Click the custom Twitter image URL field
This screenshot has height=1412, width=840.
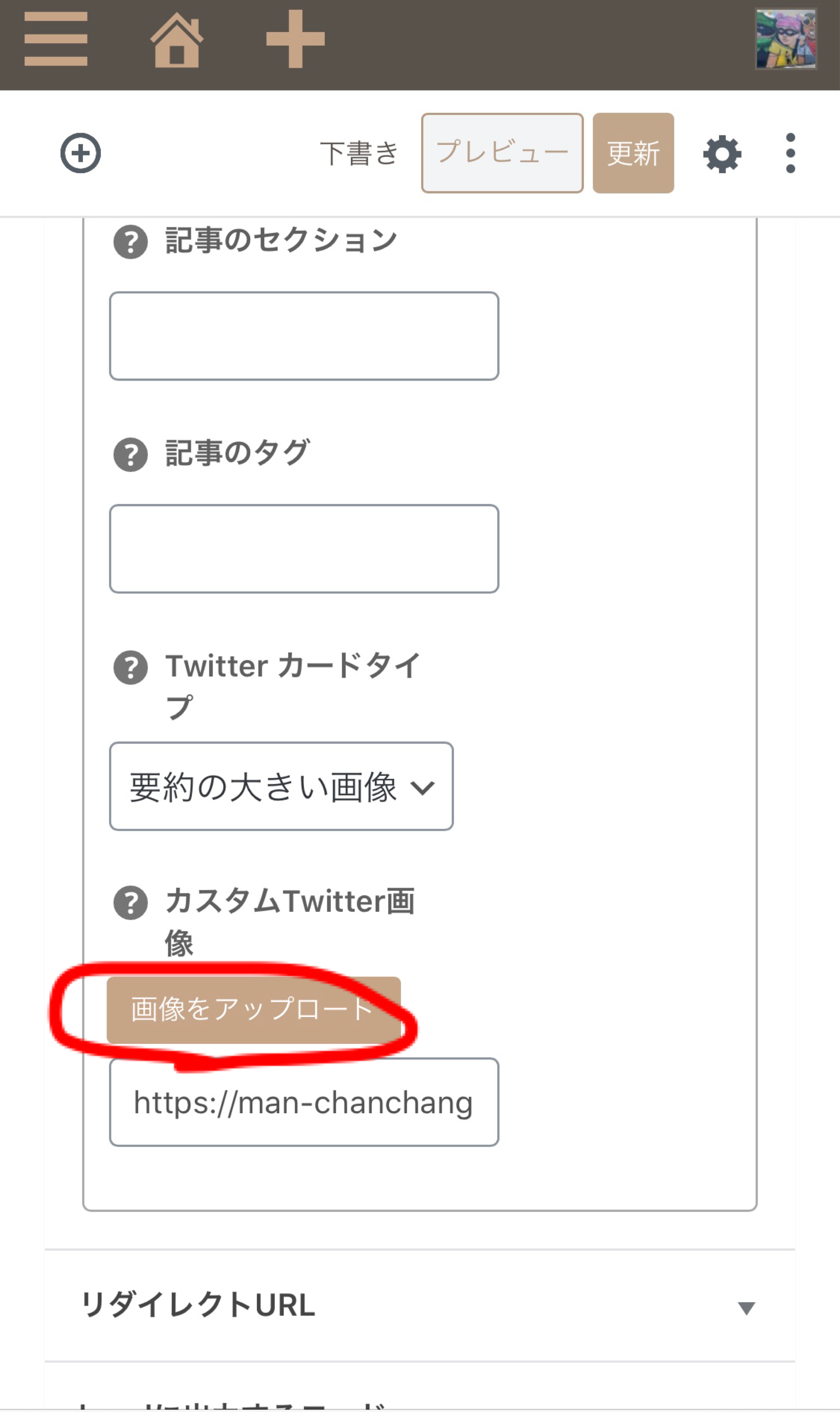pos(304,1102)
